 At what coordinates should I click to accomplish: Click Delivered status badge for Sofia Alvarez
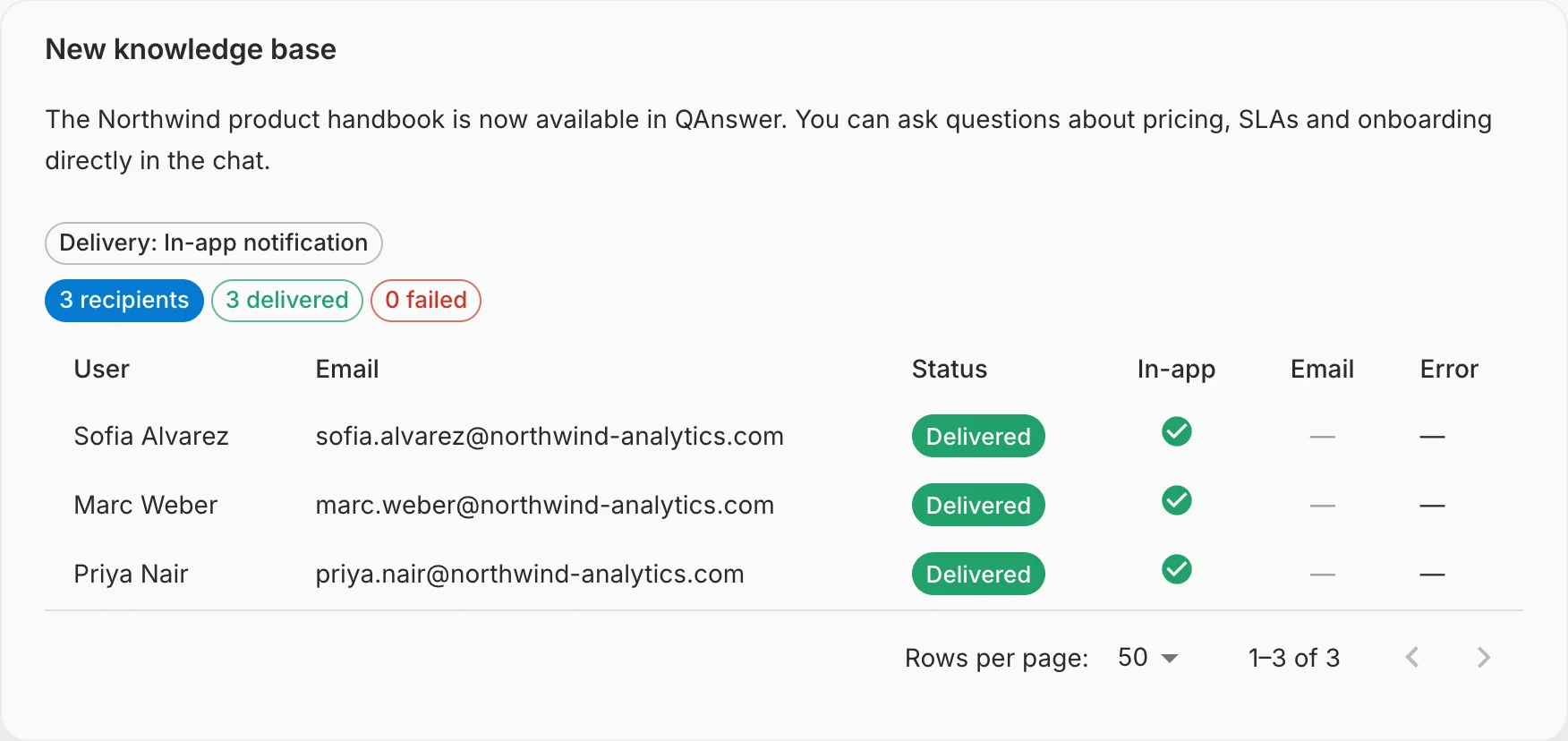978,436
